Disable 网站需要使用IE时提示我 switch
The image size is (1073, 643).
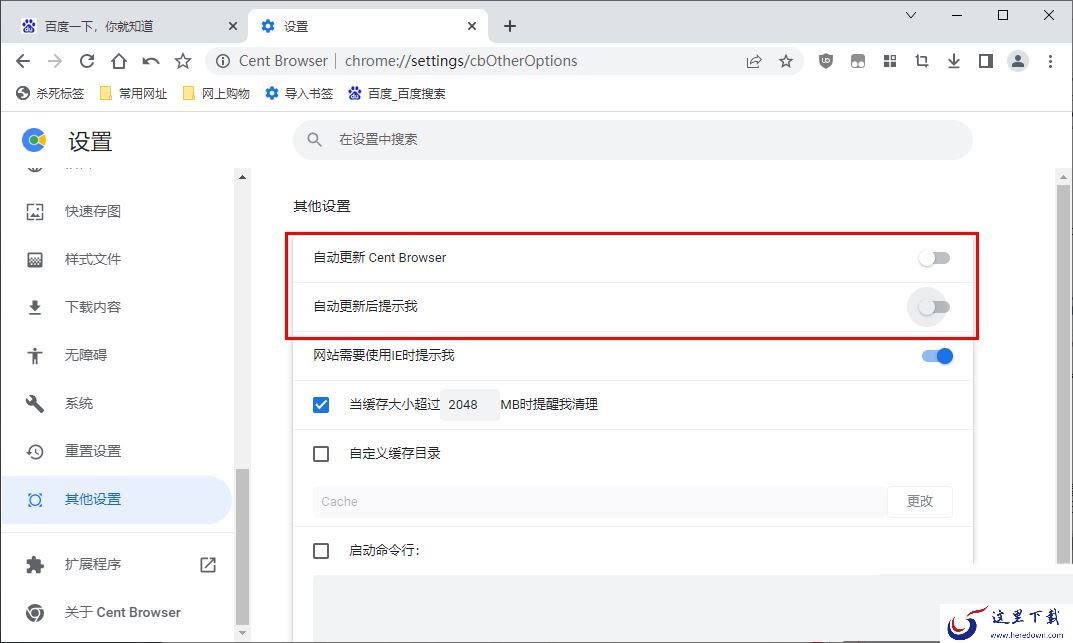click(x=938, y=356)
